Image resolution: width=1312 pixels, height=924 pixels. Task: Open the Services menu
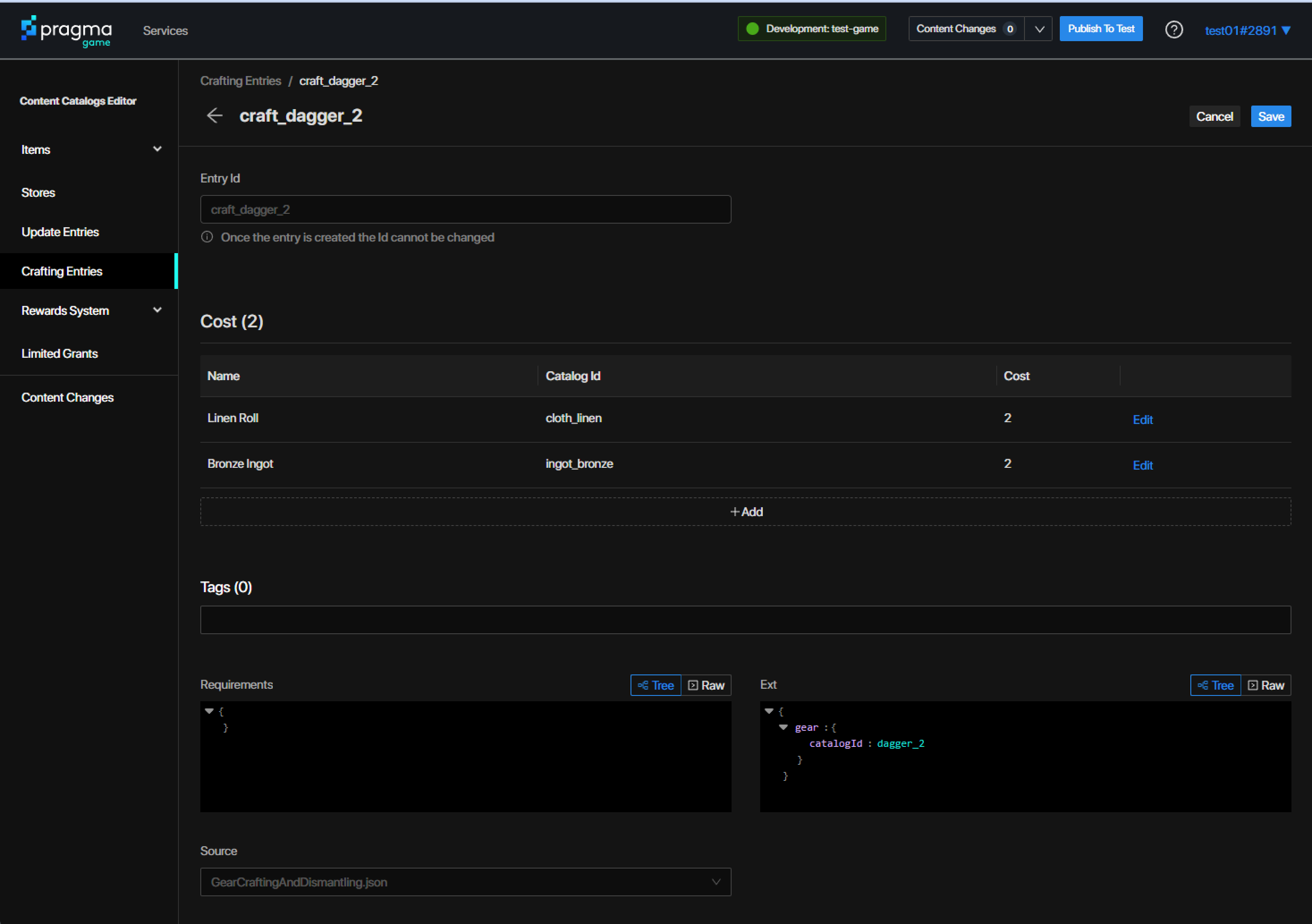pyautogui.click(x=165, y=31)
